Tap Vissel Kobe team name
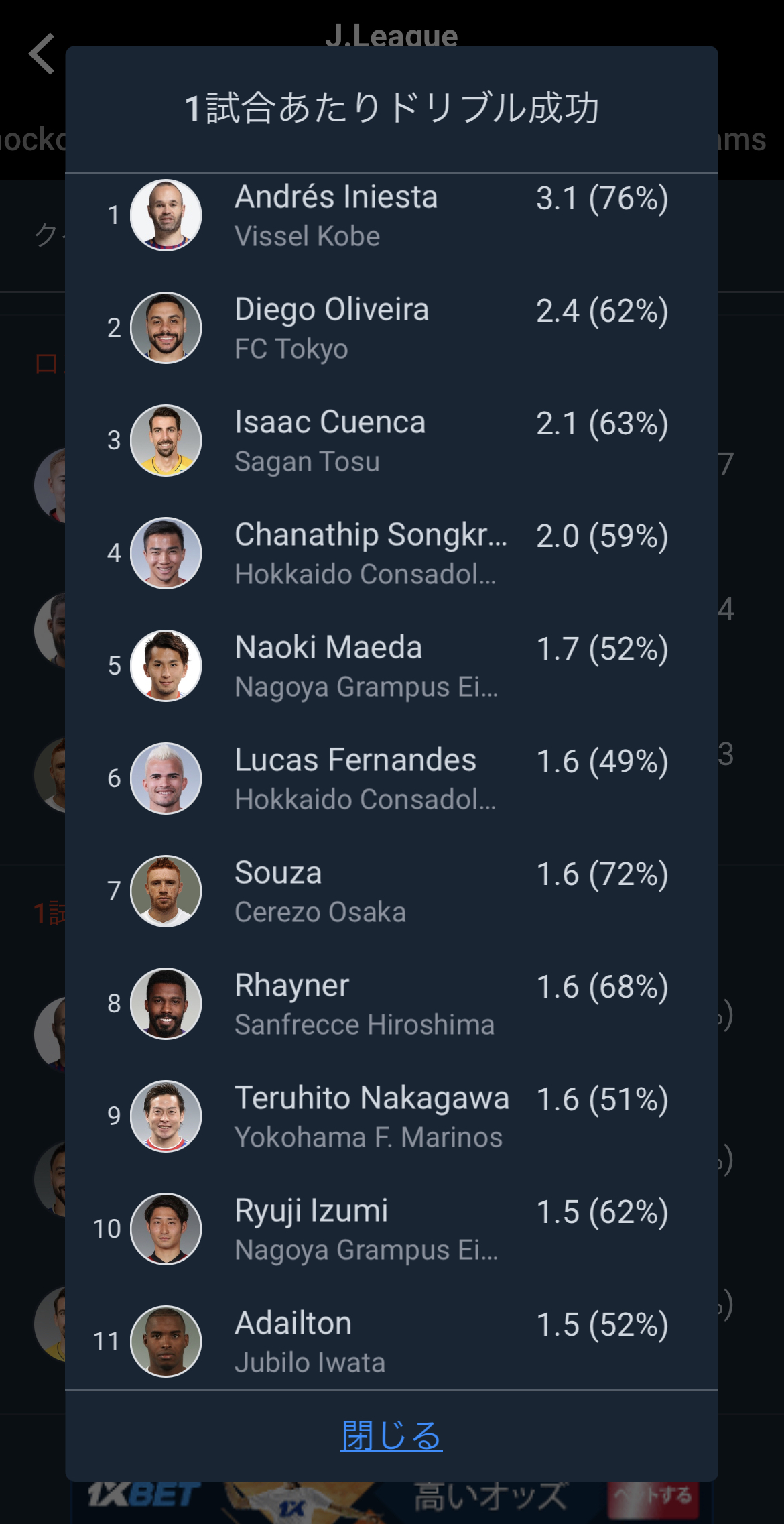 (x=308, y=237)
